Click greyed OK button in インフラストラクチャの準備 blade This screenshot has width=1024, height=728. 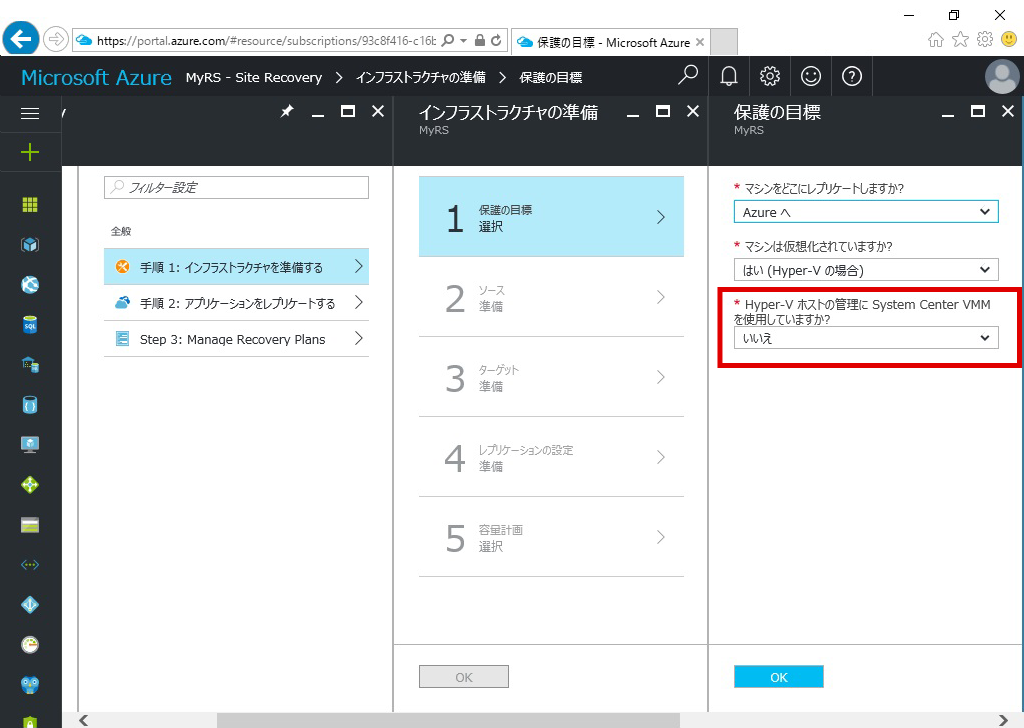(x=464, y=677)
